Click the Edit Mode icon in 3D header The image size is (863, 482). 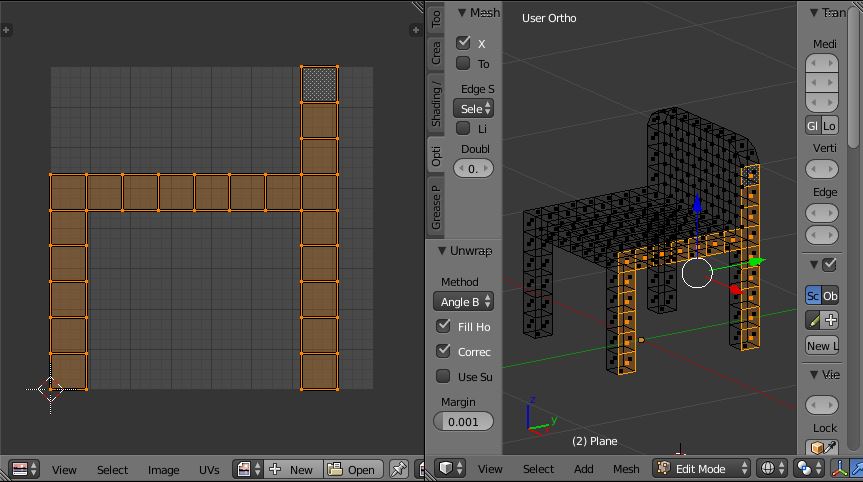click(664, 468)
